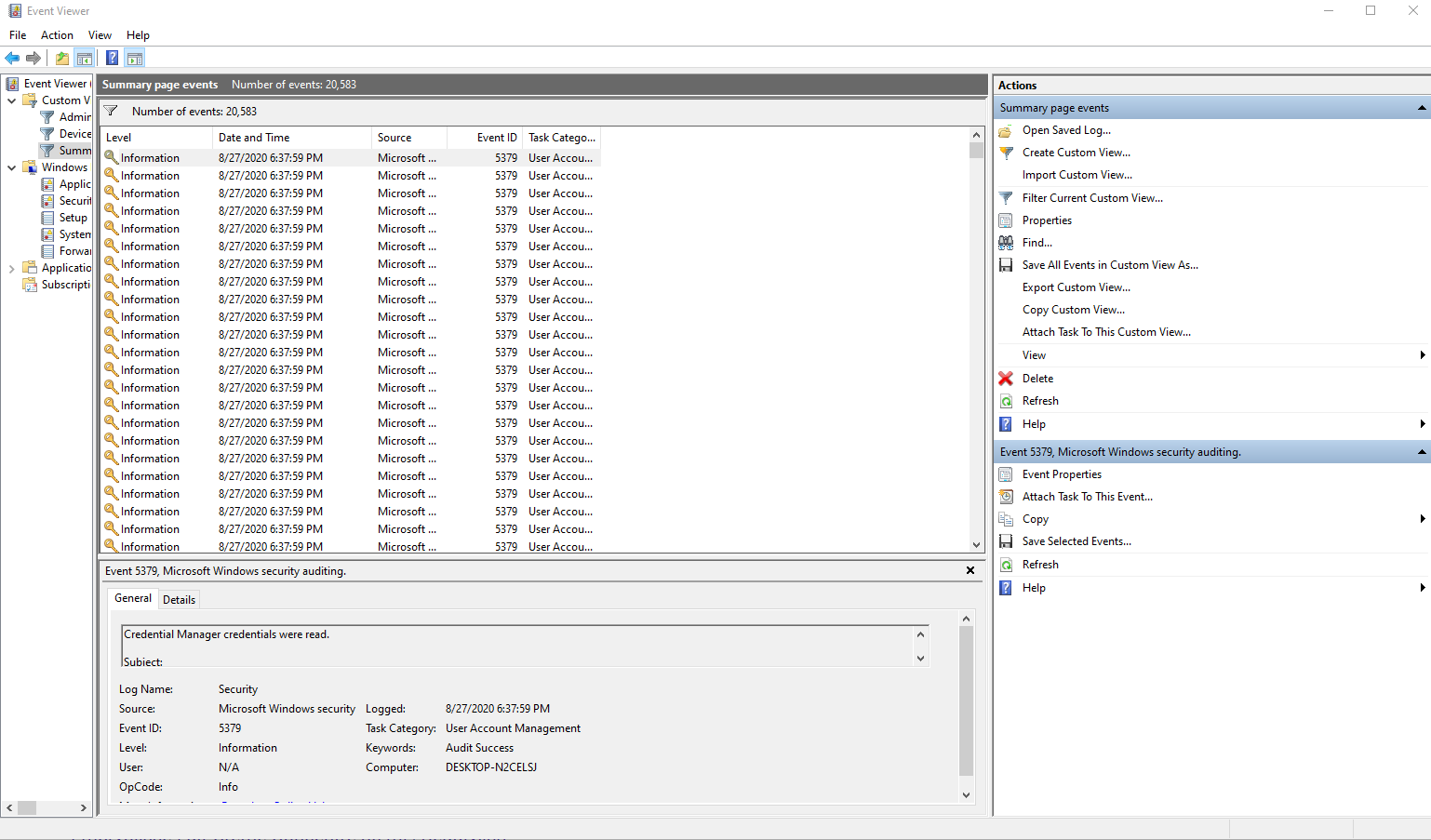The width and height of the screenshot is (1431, 840).
Task: Click the Create Custom View funnel icon
Action: 1006,153
